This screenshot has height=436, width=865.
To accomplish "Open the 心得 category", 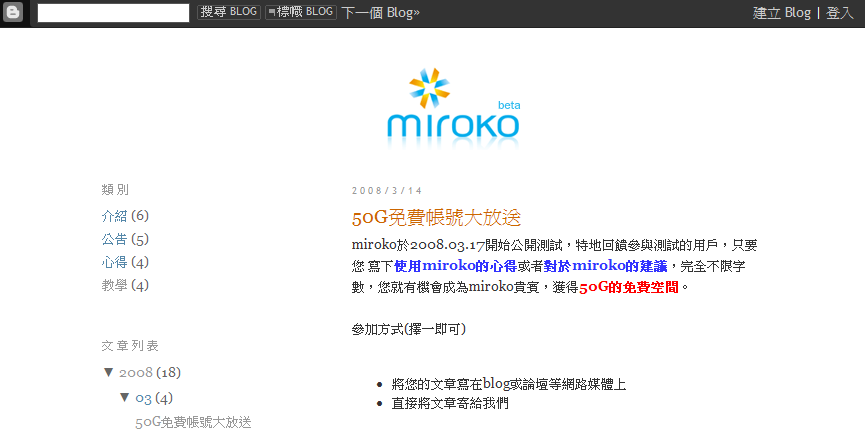I will [x=114, y=262].
